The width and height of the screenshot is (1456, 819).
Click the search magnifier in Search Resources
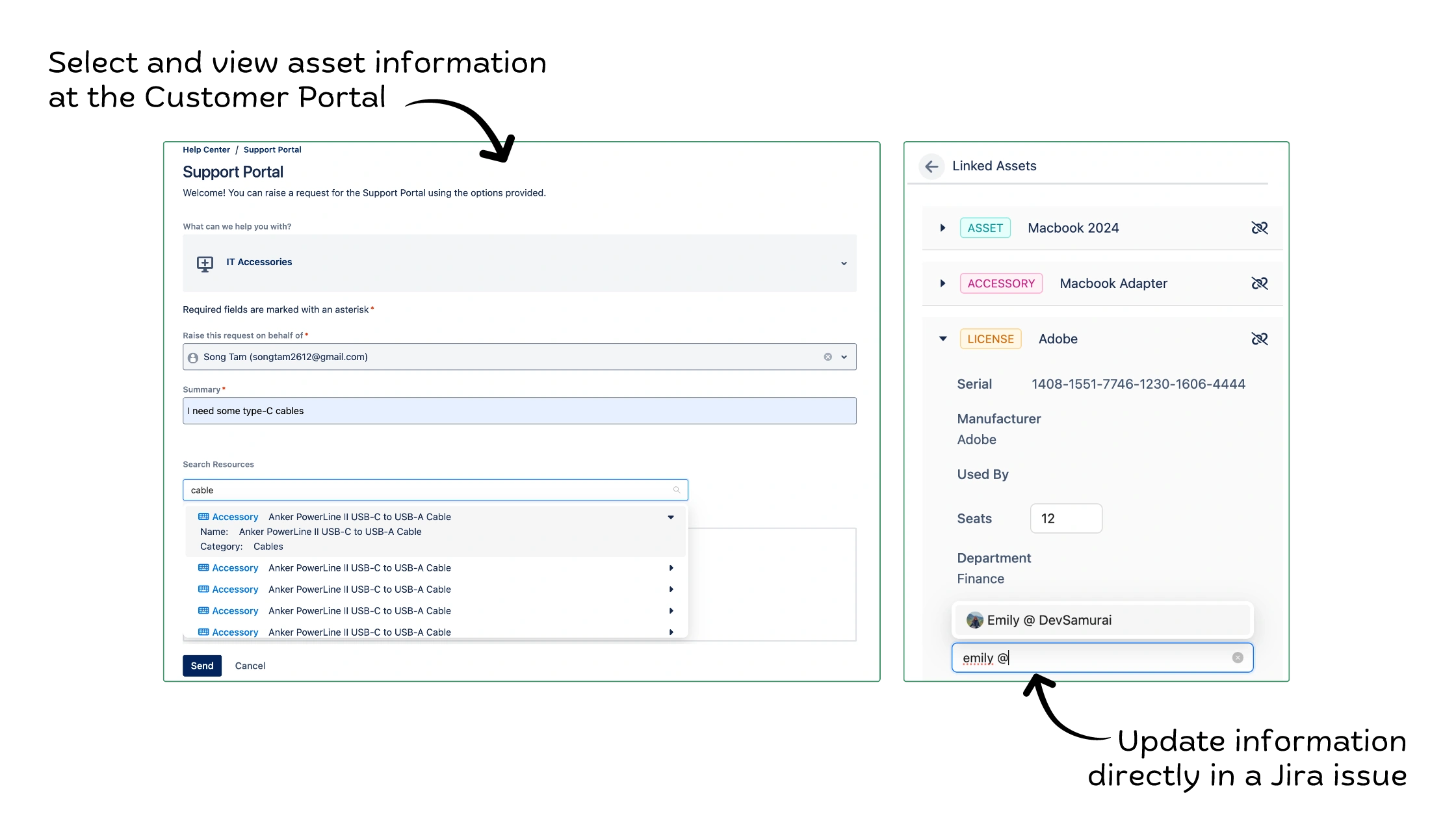[677, 490]
